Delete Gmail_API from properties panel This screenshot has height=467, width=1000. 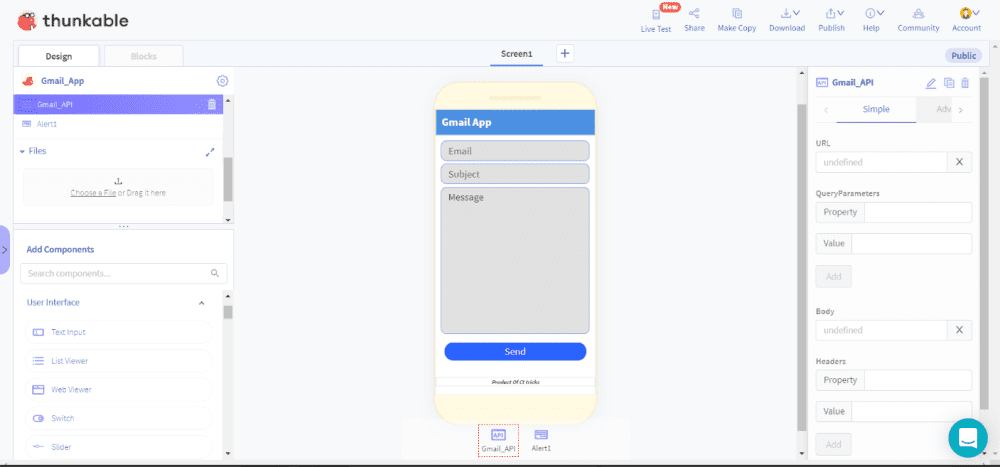965,82
